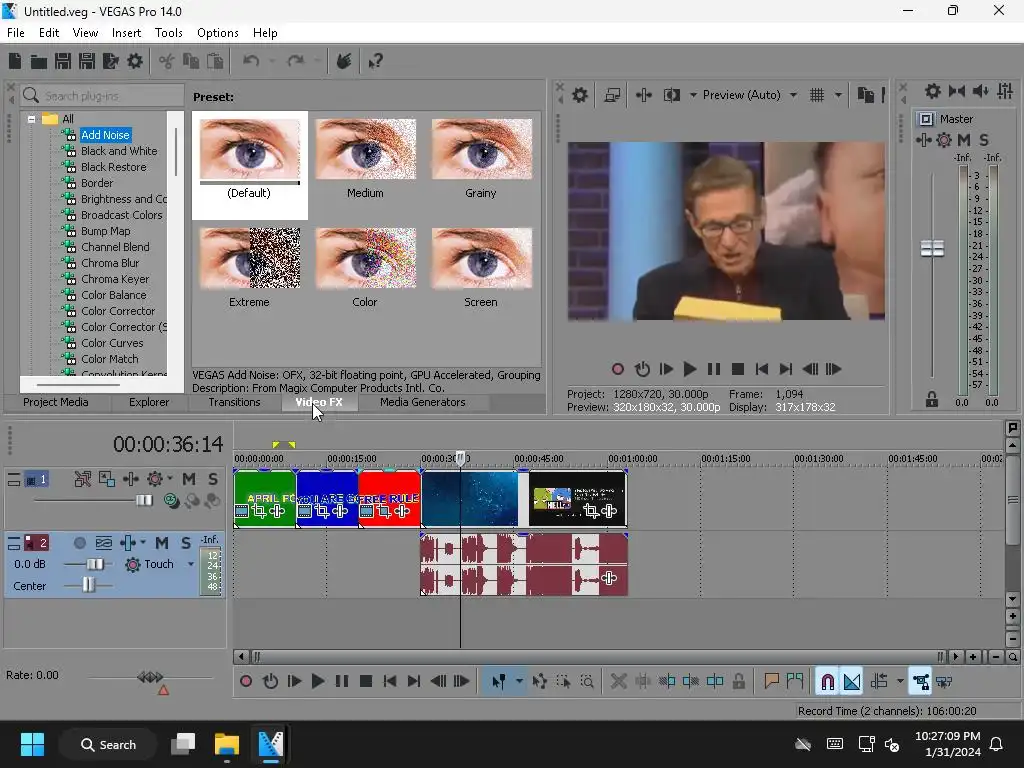Toggle split screen view in preview

671,95
